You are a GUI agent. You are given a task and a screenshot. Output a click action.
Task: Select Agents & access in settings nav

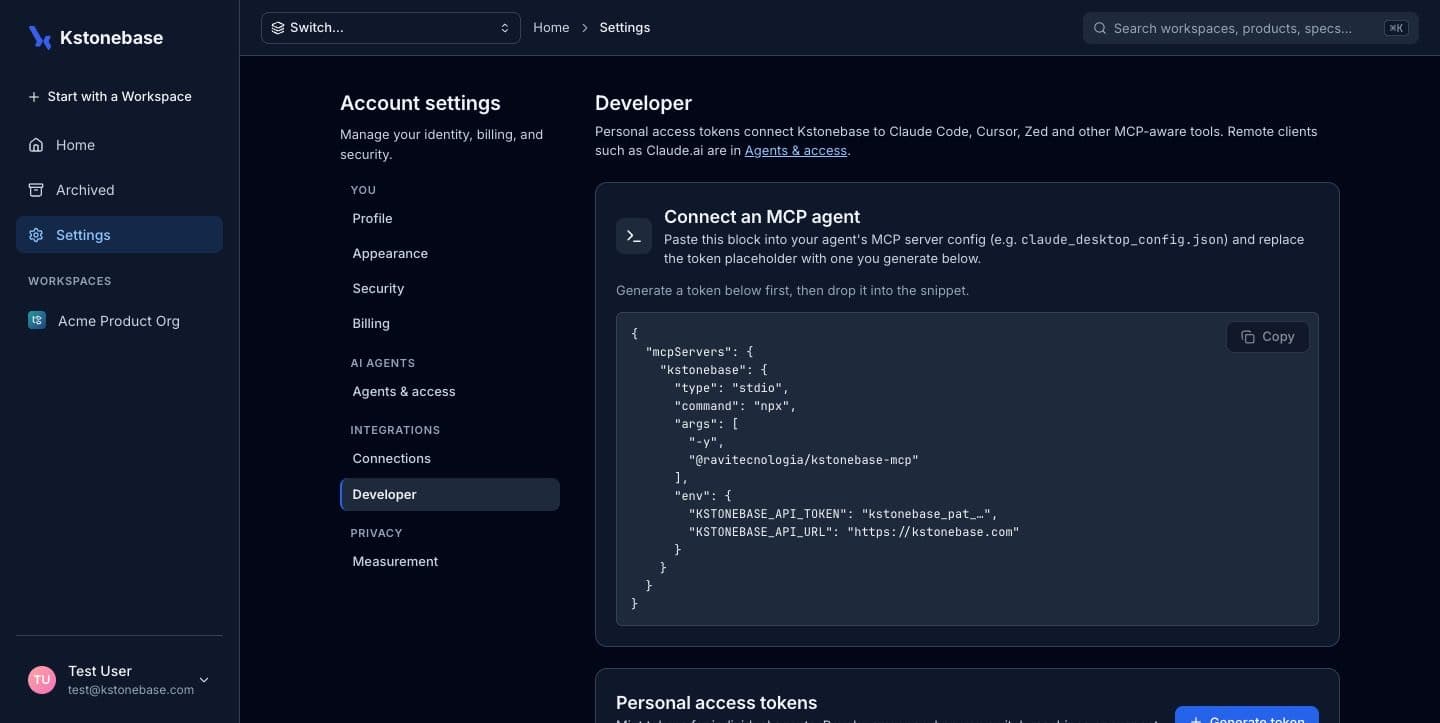(450, 391)
